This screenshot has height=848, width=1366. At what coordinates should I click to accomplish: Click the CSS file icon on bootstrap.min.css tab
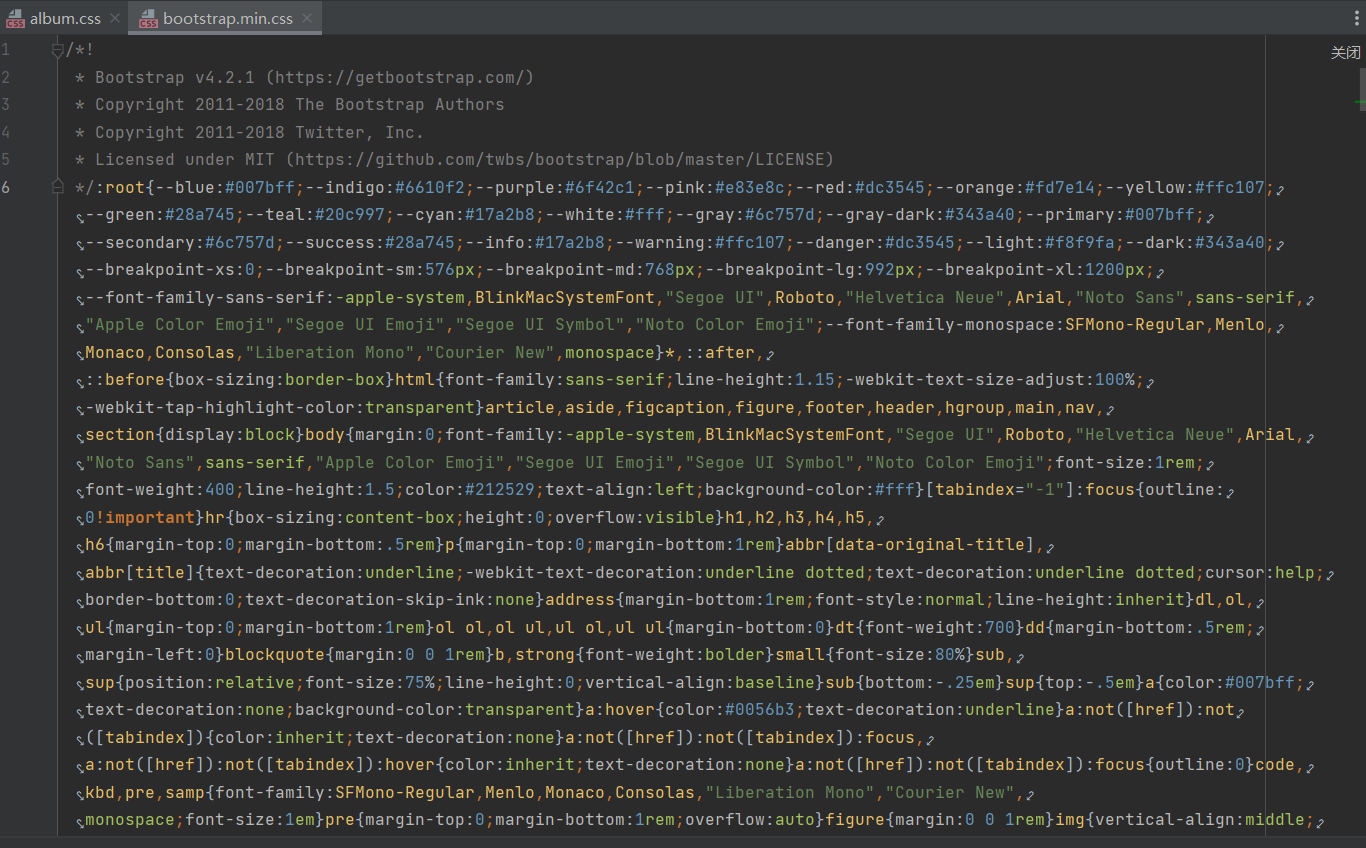[148, 19]
